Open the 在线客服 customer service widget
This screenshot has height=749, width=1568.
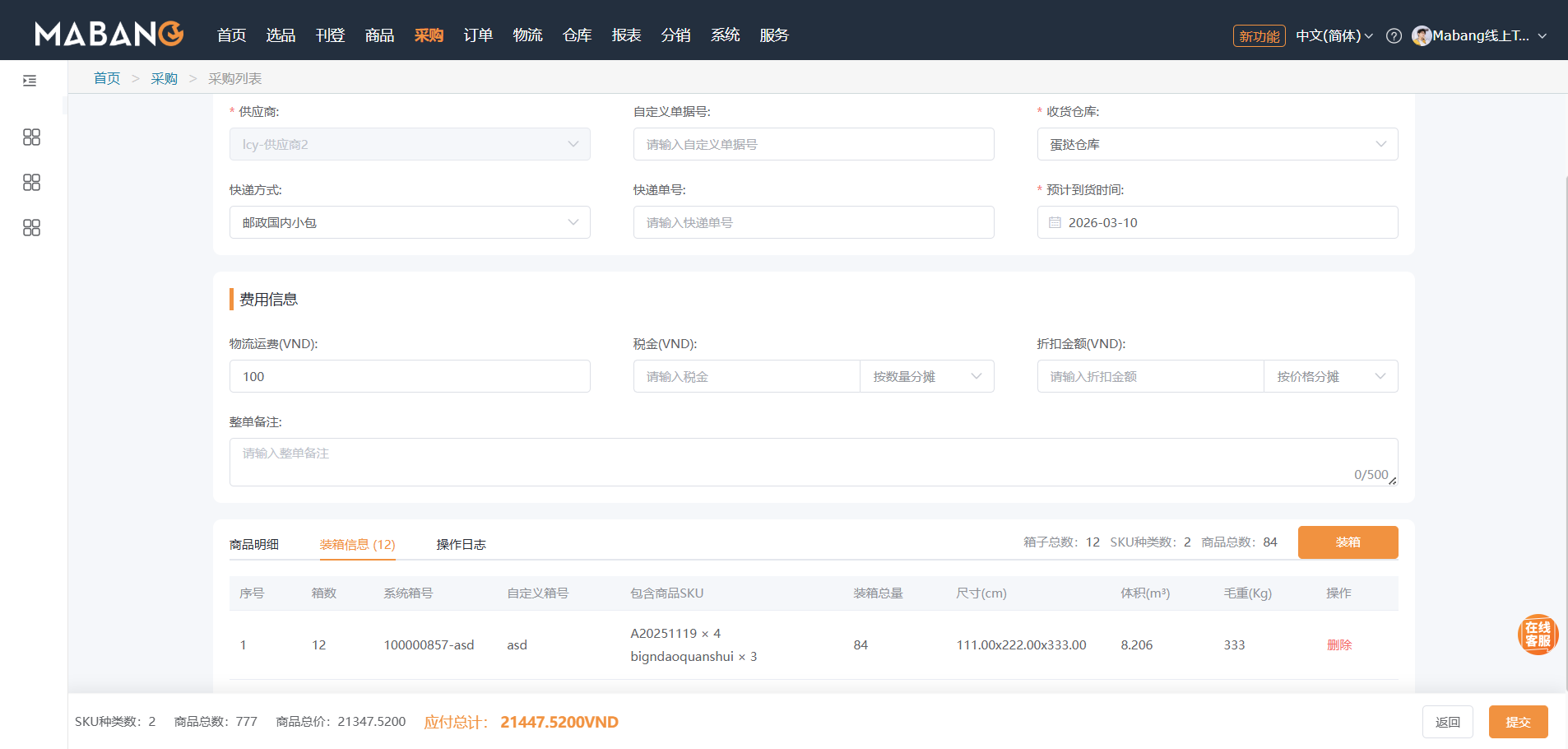[x=1538, y=635]
